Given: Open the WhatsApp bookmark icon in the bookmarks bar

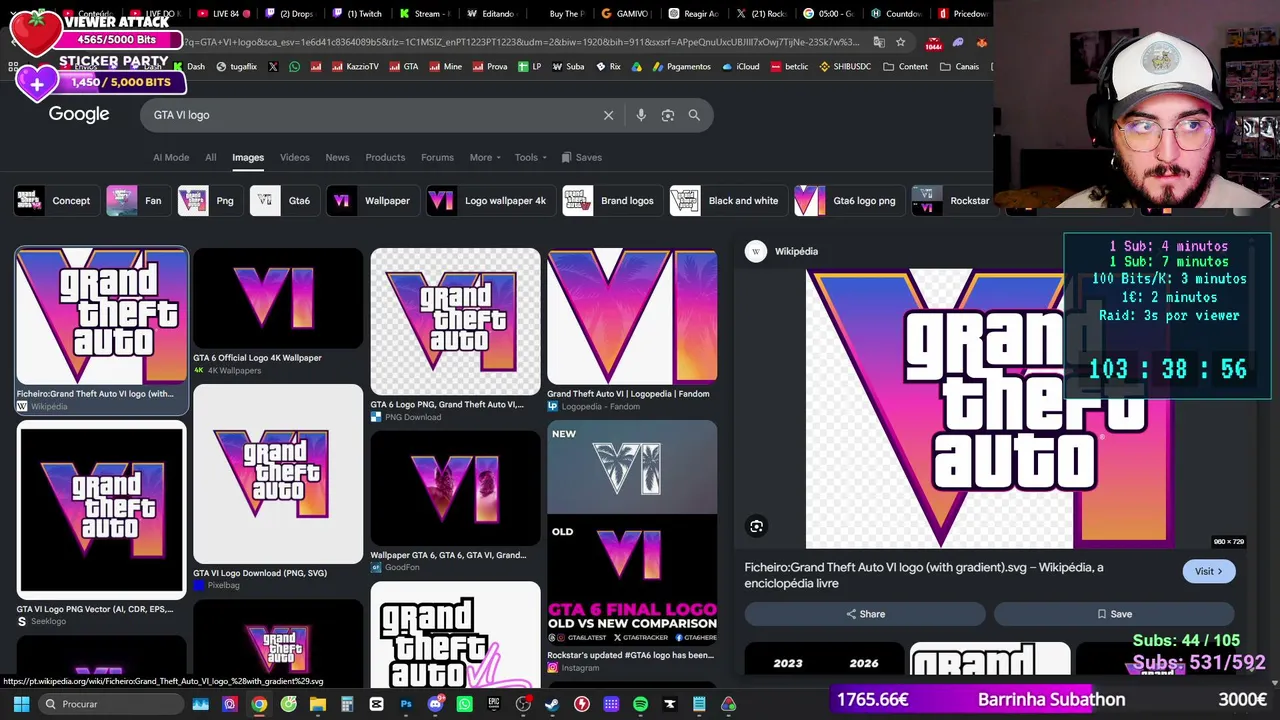Looking at the screenshot, I should [294, 67].
